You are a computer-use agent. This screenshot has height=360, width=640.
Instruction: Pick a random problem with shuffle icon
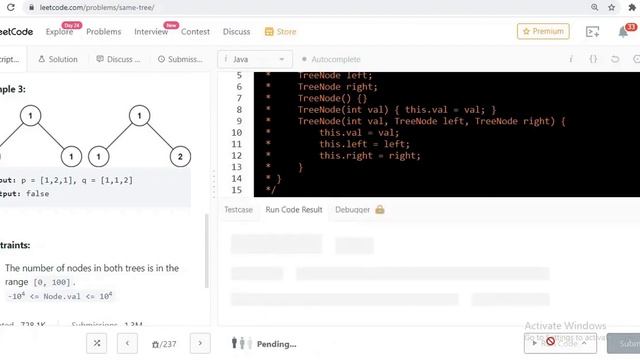pos(97,343)
